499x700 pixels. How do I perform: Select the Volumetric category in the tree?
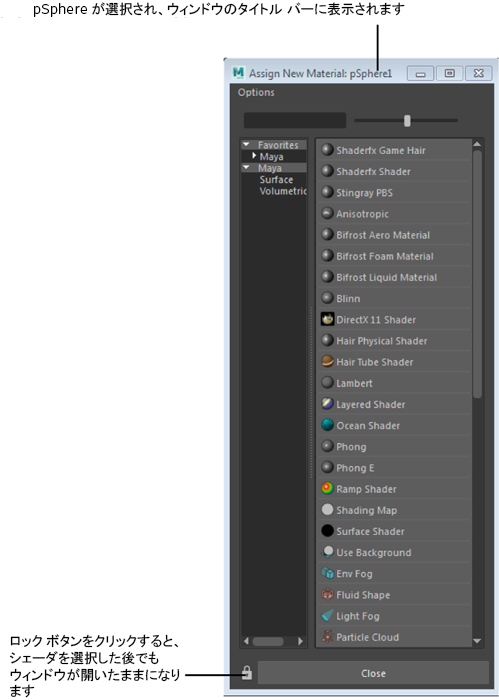[x=283, y=191]
